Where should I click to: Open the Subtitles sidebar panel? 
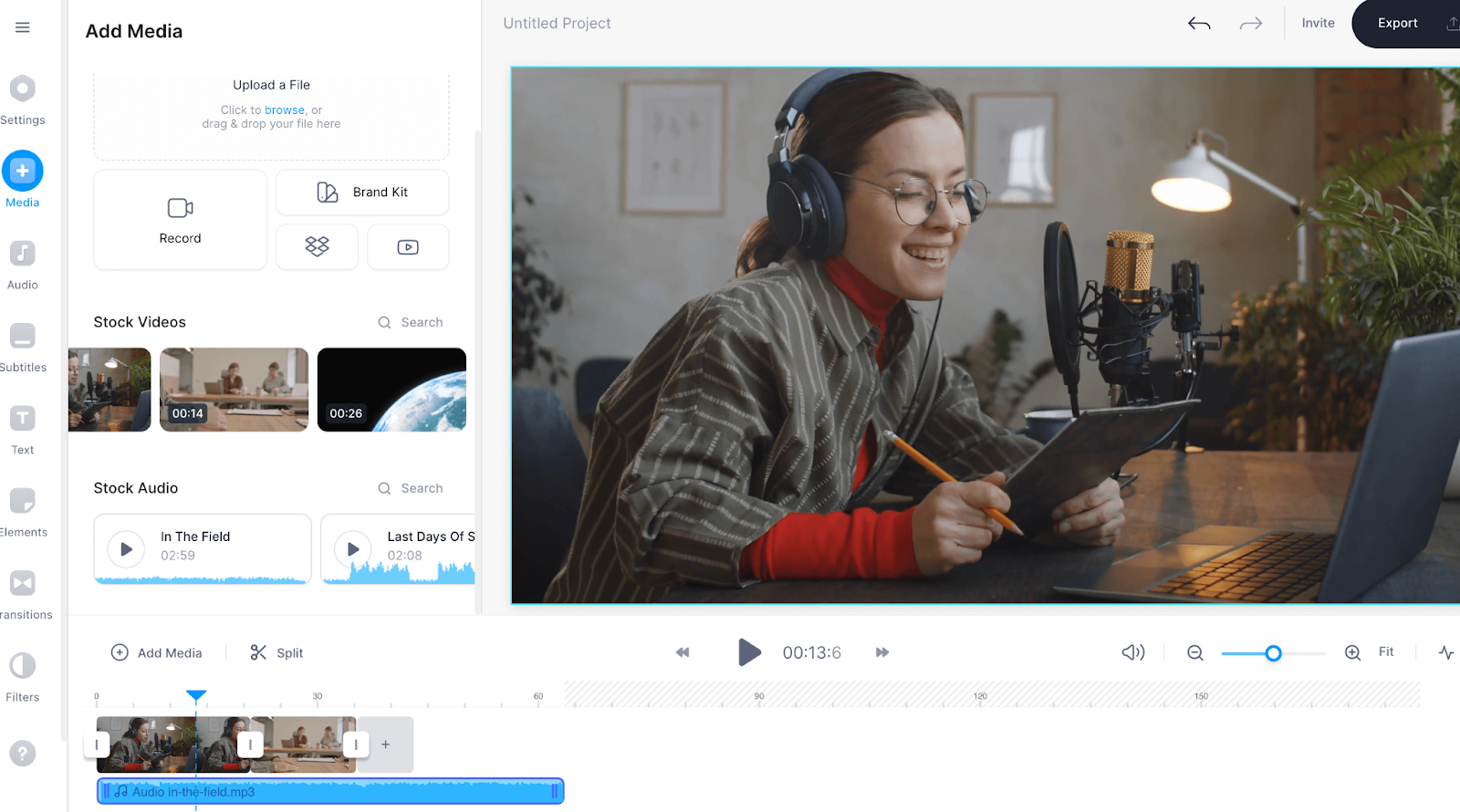pyautogui.click(x=23, y=347)
